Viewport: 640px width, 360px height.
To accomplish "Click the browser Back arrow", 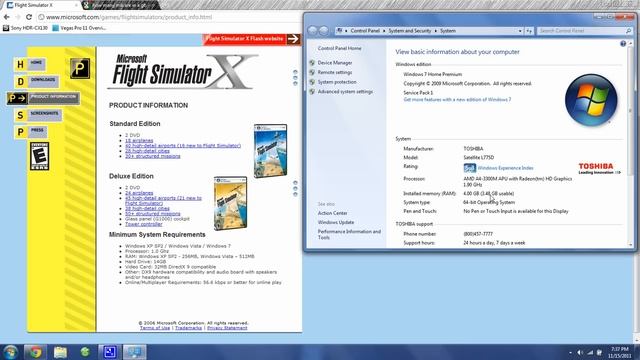I will coord(7,17).
